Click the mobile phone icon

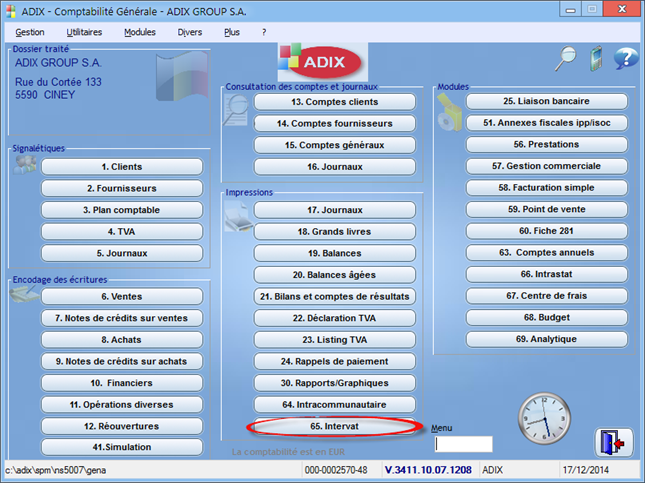(595, 59)
